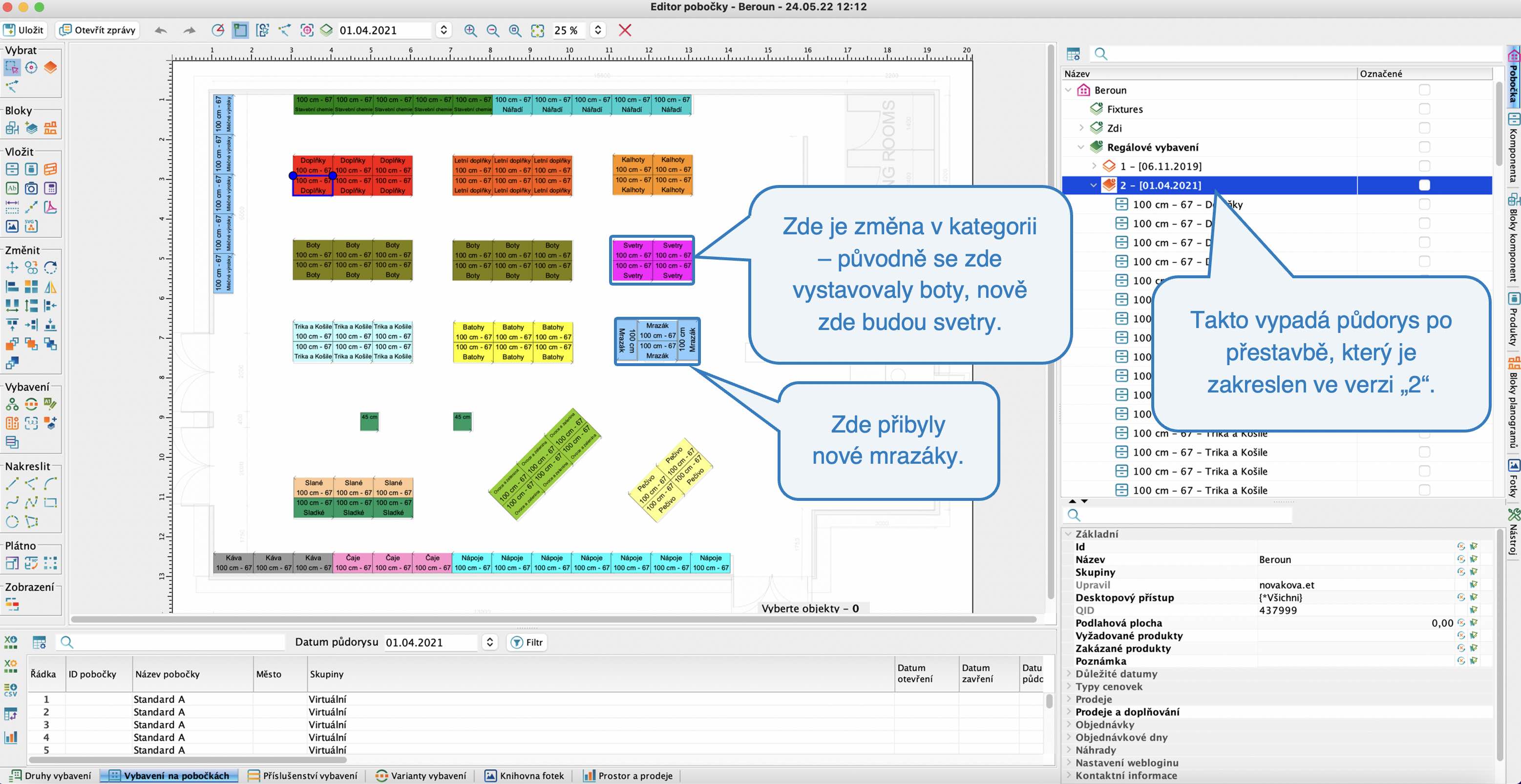Switch to the Vybavení na pobočkách tab

(169, 776)
